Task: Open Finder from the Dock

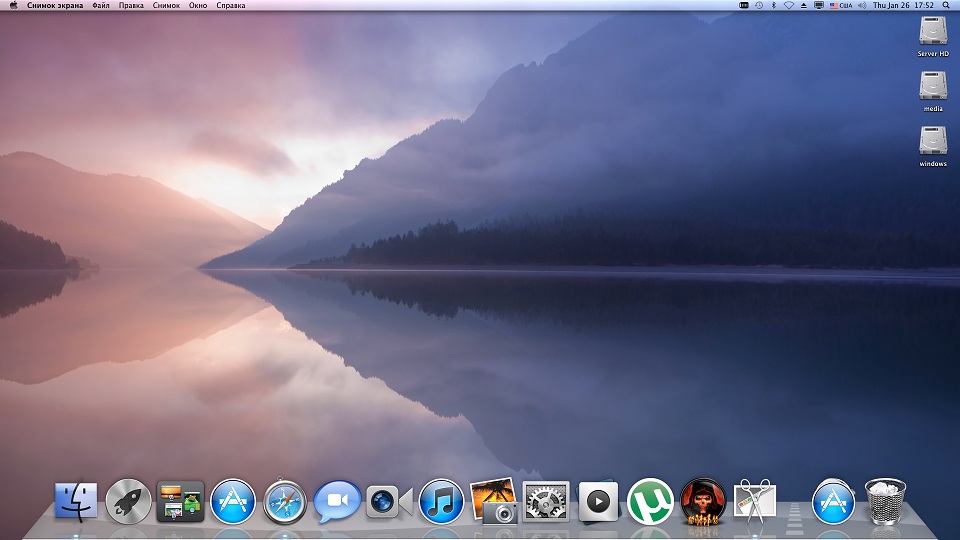Action: 76,501
